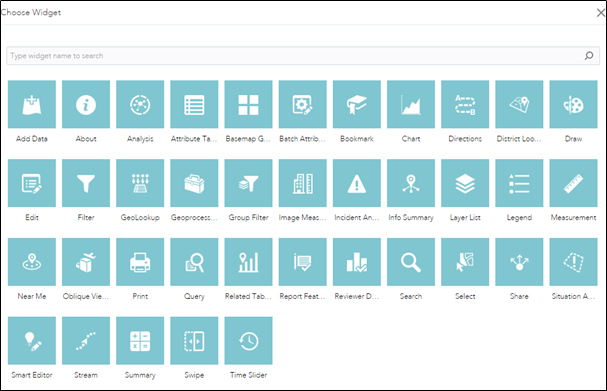607x391 pixels.
Task: Choose the Directions widget
Action: click(x=465, y=104)
